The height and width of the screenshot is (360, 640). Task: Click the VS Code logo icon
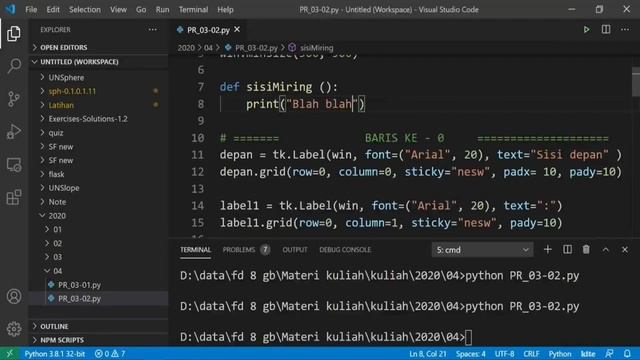[10, 9]
